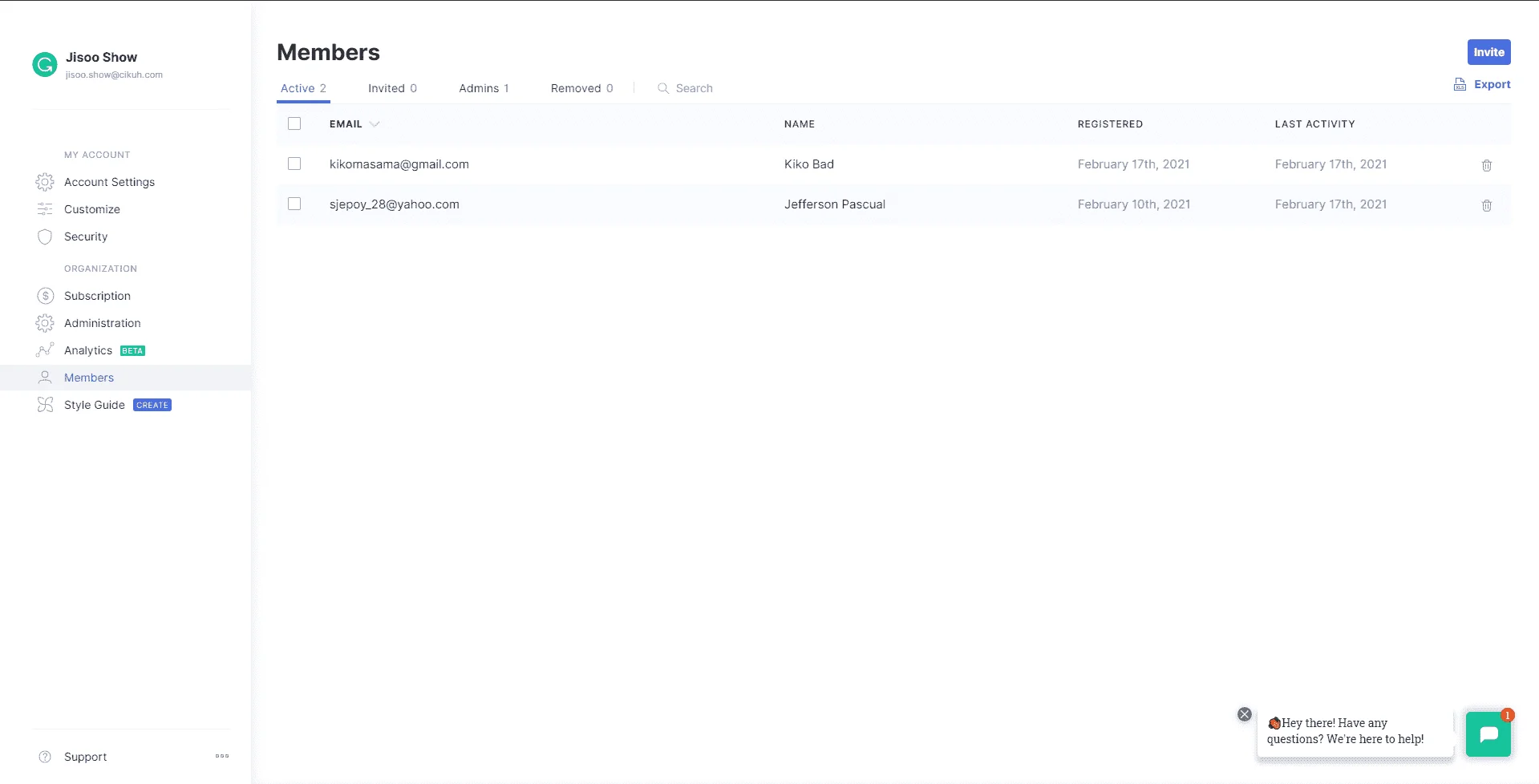Click registered date February 10th, 2021
This screenshot has height=784, width=1539.
click(x=1133, y=204)
